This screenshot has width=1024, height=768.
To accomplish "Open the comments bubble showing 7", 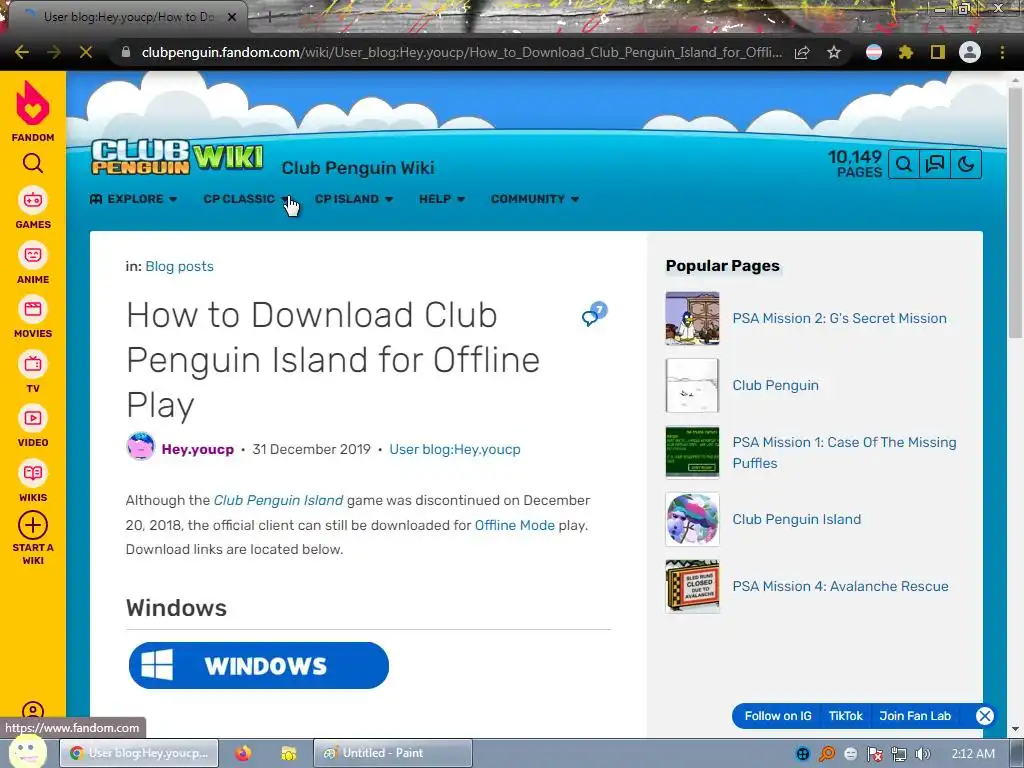I will tap(594, 315).
